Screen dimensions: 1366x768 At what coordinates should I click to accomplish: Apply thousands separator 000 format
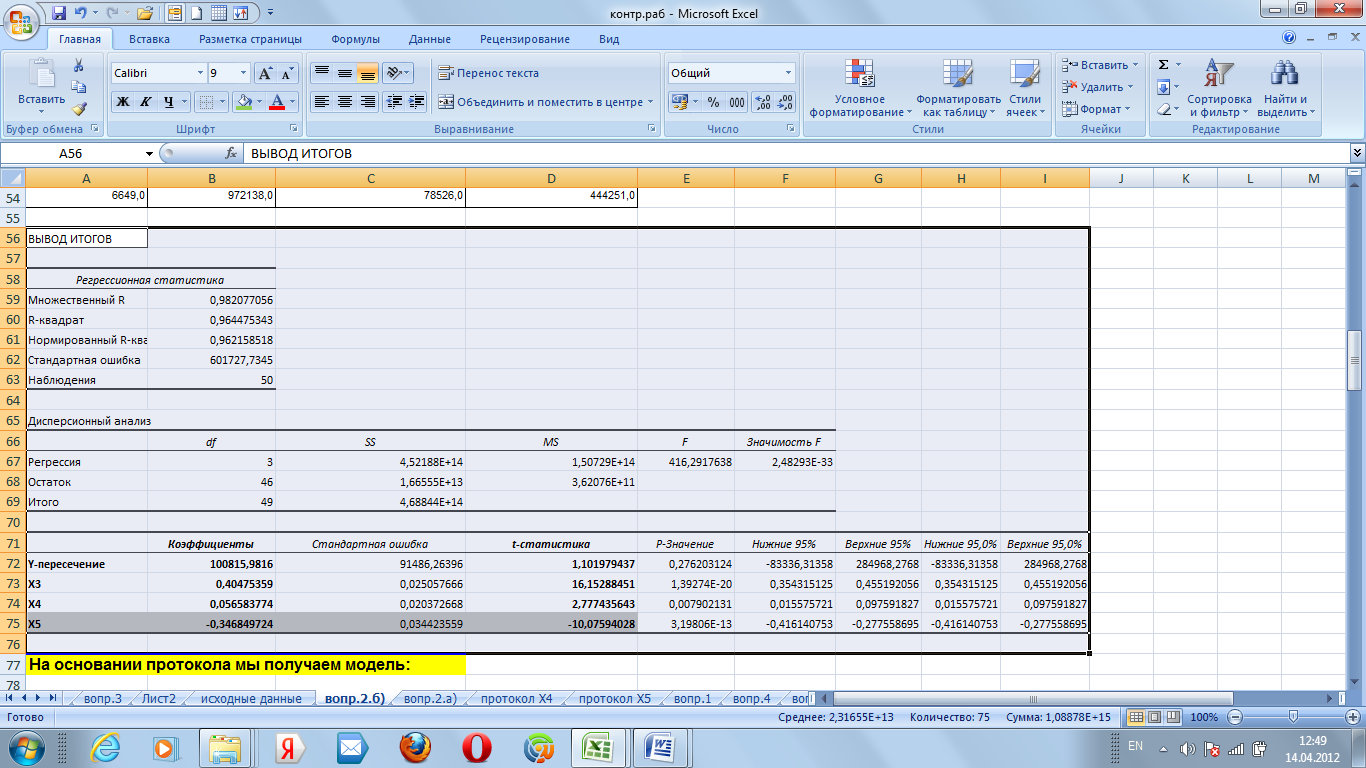pyautogui.click(x=736, y=102)
